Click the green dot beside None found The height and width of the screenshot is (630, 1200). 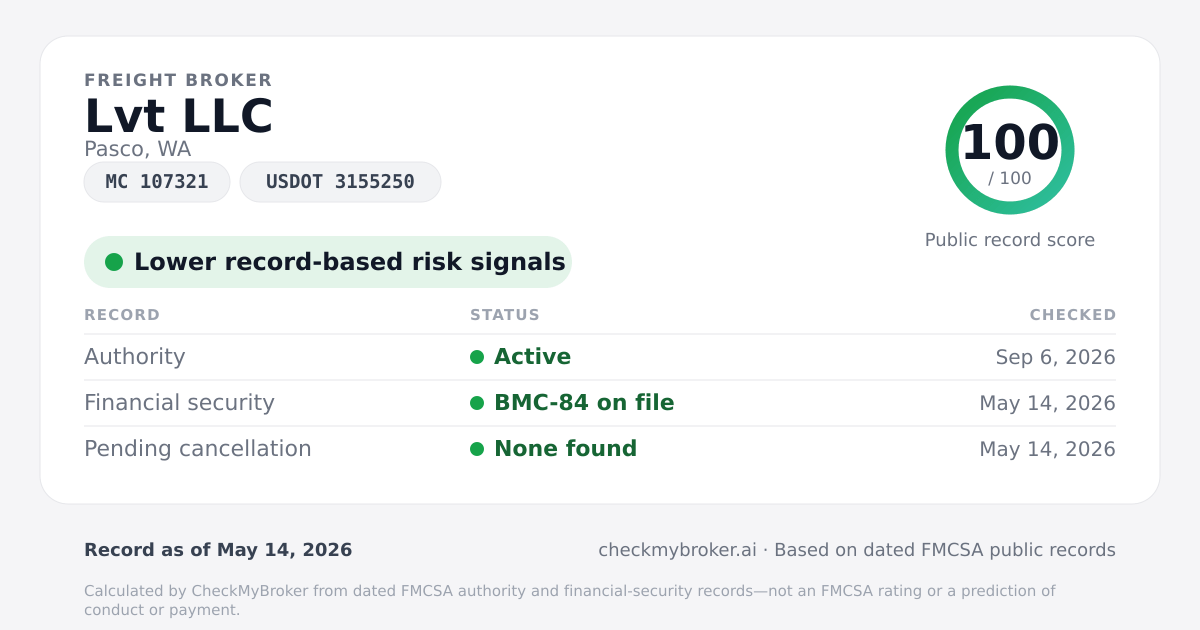[x=477, y=449]
